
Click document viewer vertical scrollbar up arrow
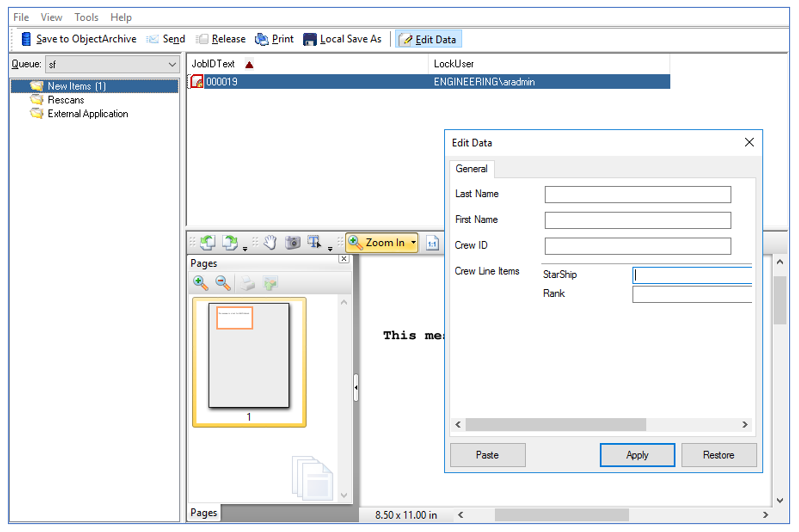click(780, 261)
